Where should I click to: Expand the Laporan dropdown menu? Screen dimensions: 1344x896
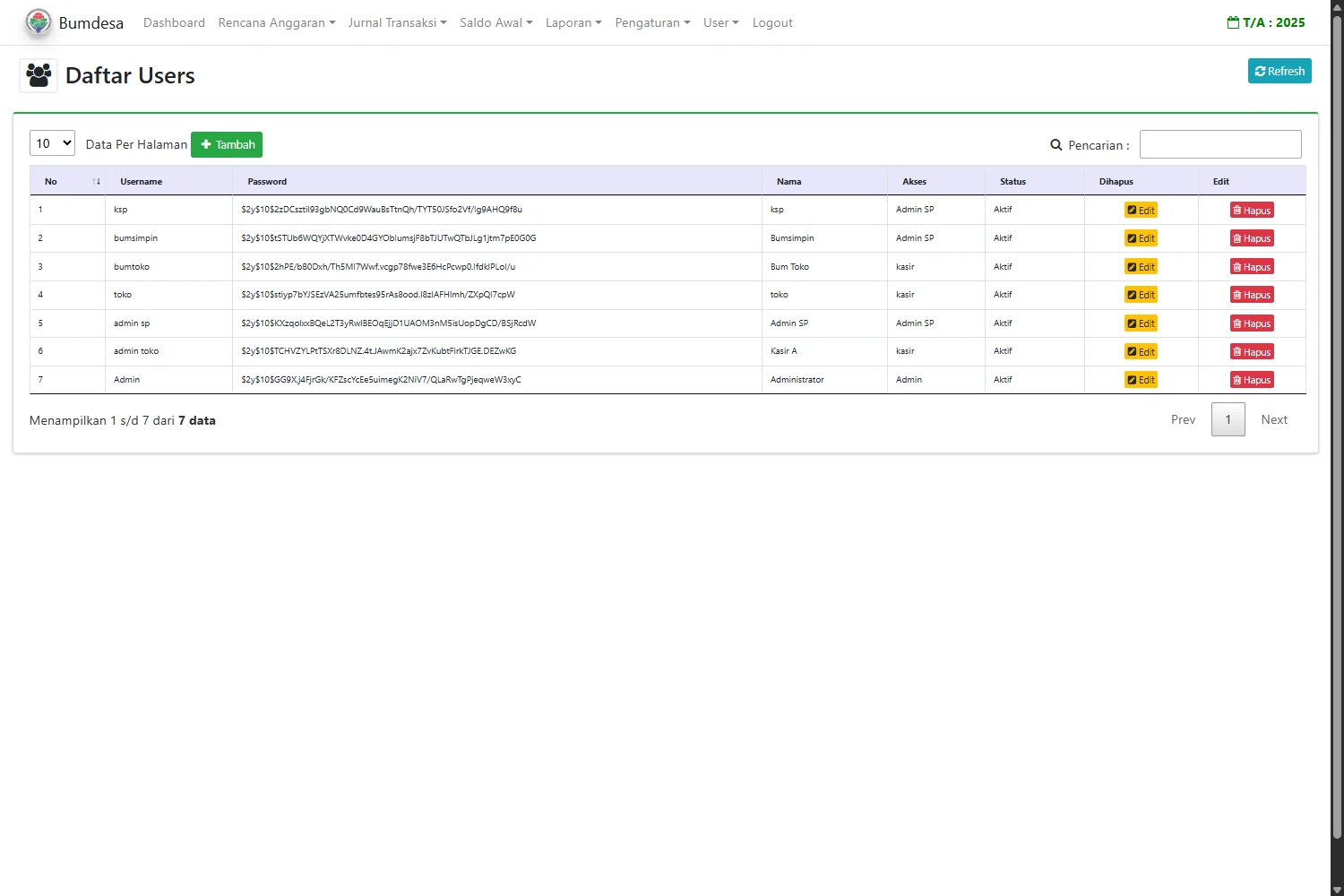pos(573,22)
